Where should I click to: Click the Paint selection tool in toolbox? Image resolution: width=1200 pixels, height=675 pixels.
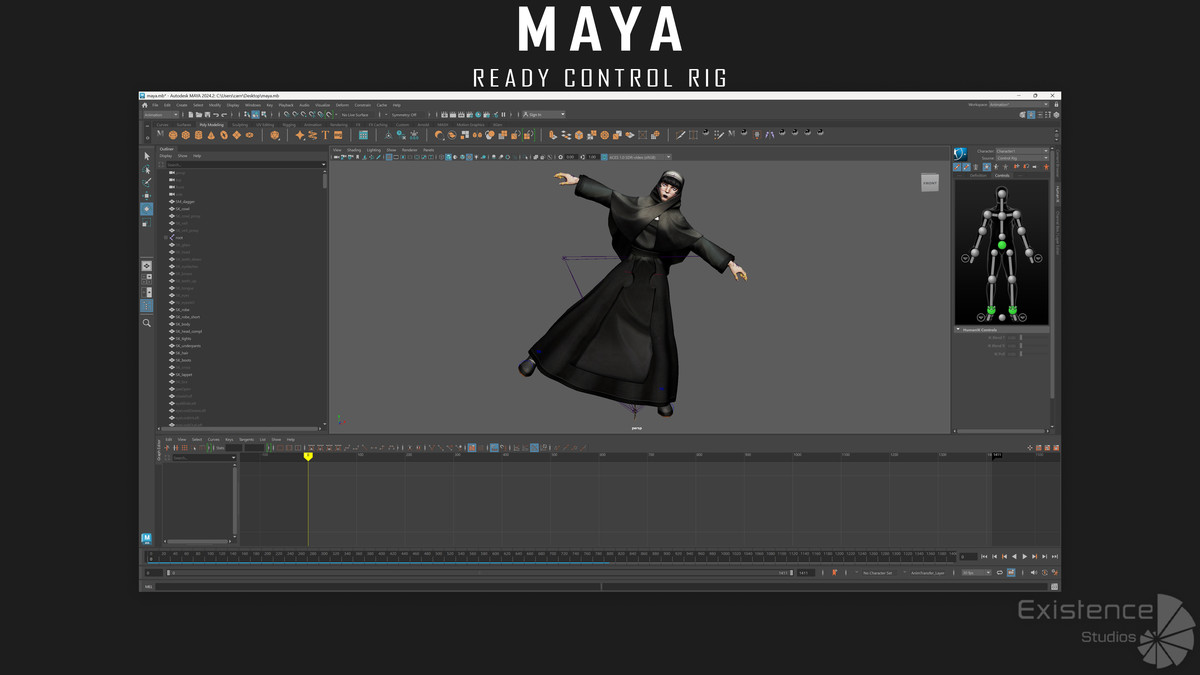tap(147, 183)
